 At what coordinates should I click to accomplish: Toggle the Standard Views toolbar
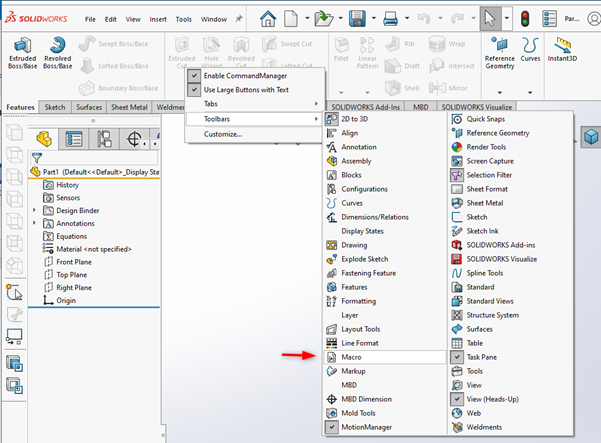pyautogui.click(x=510, y=301)
